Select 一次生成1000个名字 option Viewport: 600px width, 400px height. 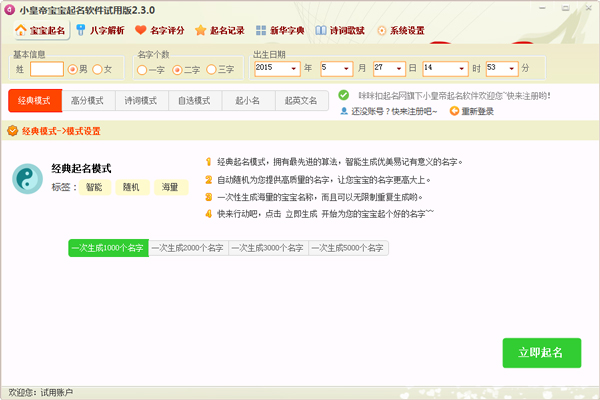point(108,248)
